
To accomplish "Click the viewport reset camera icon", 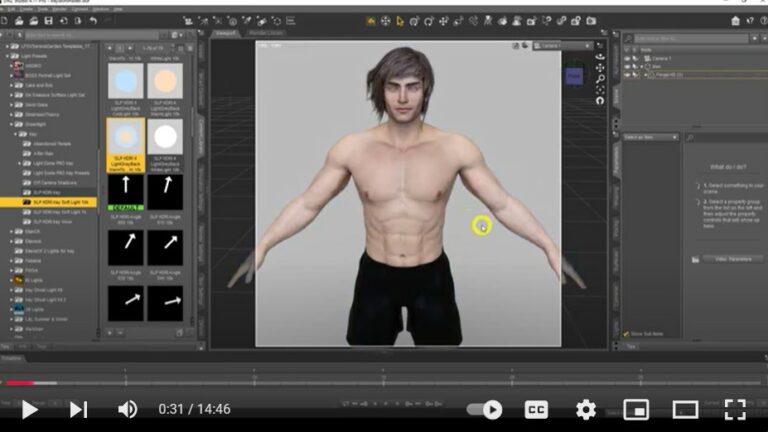I will (599, 100).
